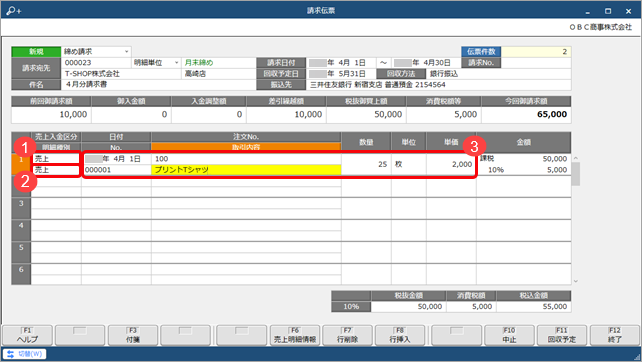Viewport: 642px width, 362px height.
Task: Select row 1 明細種別 cell
Action: [x=56, y=170]
